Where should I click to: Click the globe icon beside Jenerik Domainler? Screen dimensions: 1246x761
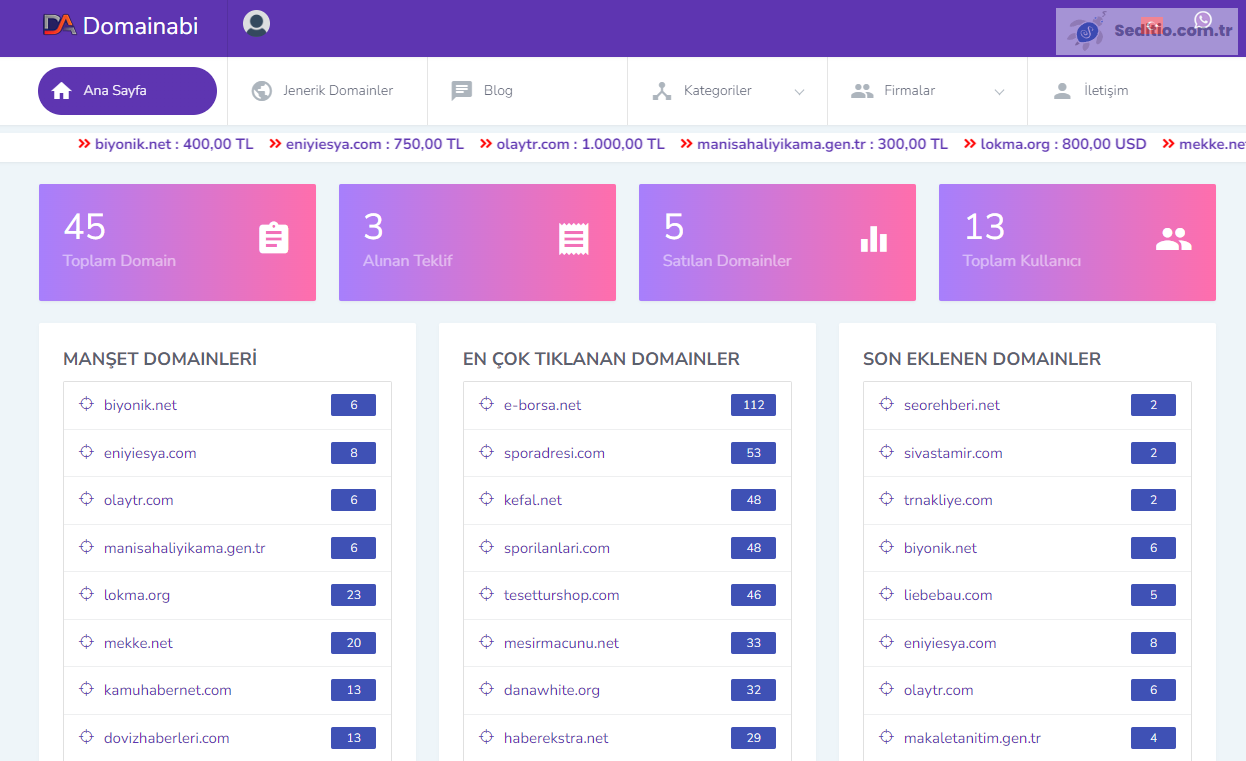coord(260,90)
